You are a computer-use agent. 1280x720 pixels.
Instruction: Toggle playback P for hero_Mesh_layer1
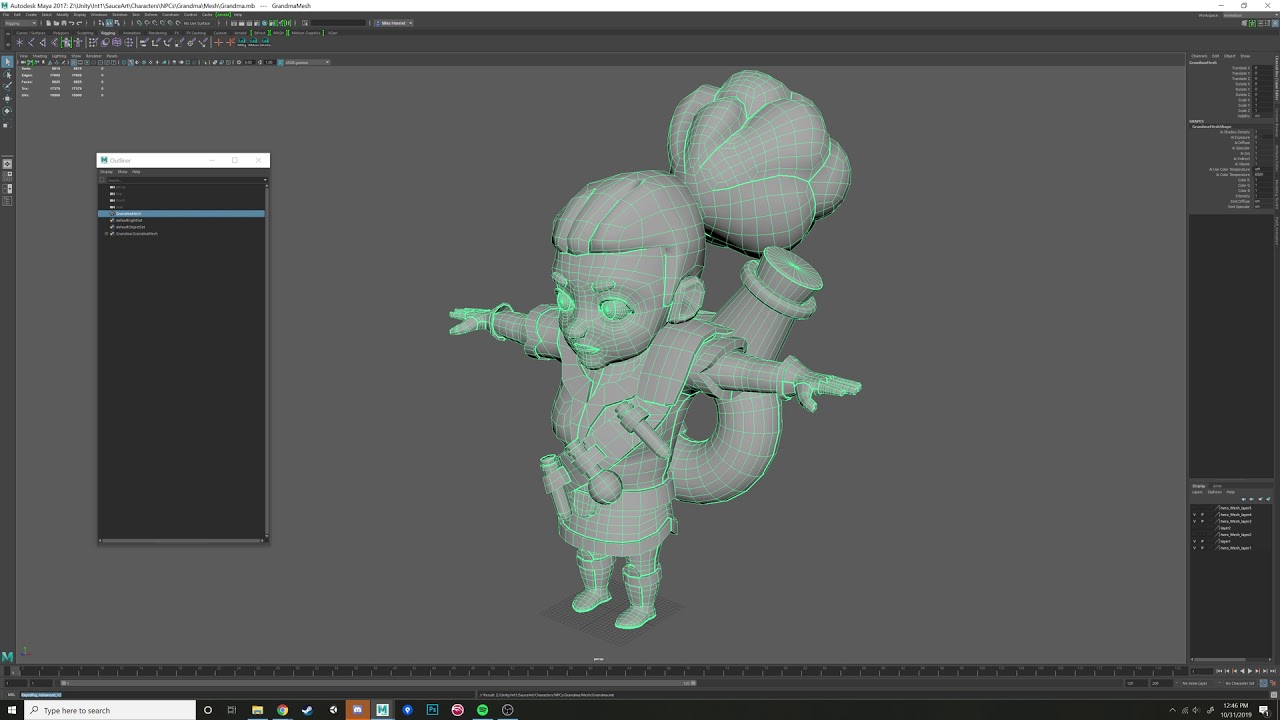point(1202,548)
